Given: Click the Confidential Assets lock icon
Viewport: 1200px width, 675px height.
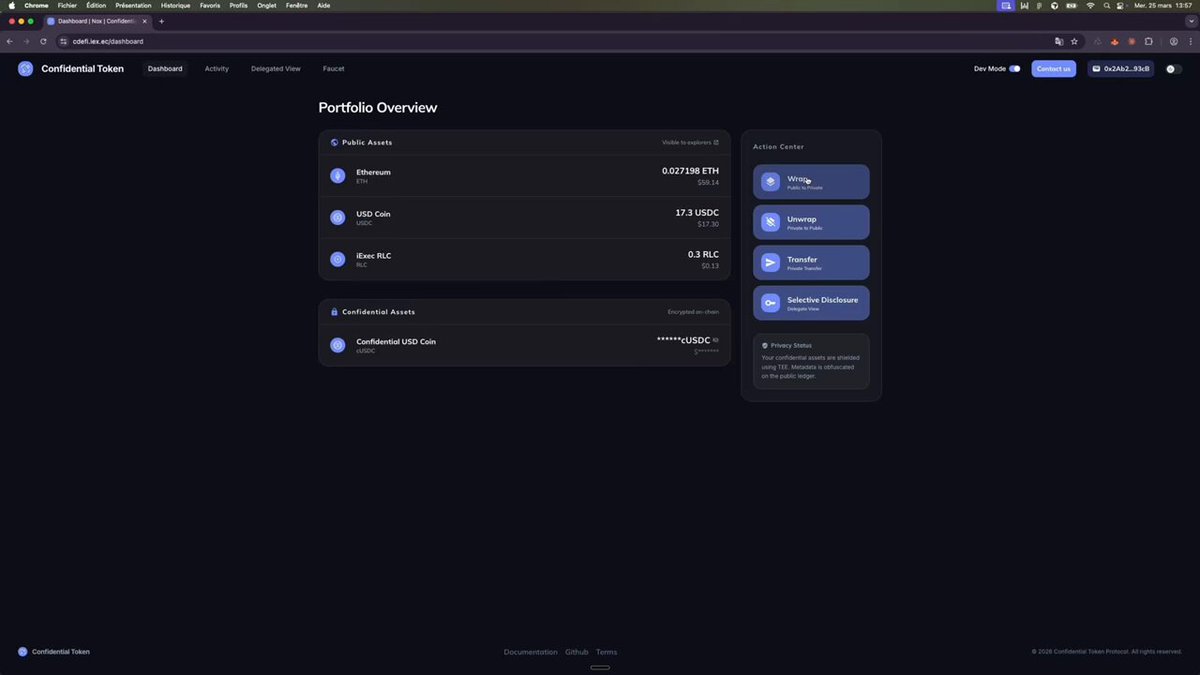Looking at the screenshot, I should (x=335, y=312).
